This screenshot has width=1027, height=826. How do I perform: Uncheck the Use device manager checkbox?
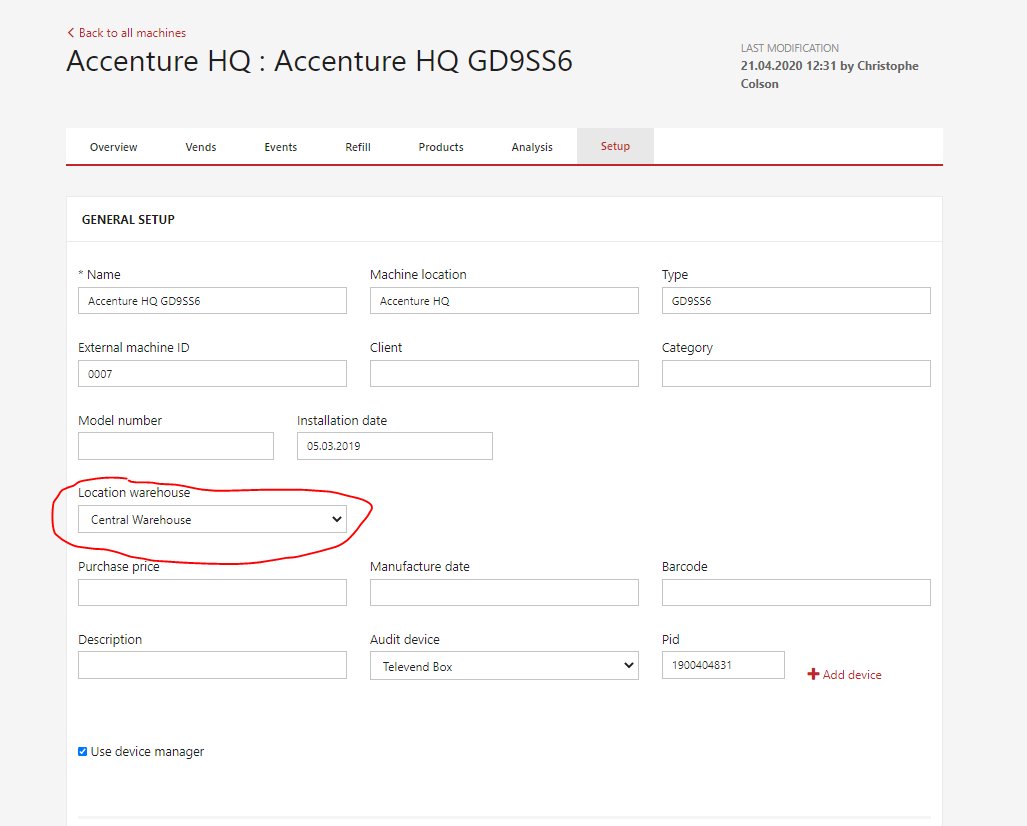click(83, 752)
